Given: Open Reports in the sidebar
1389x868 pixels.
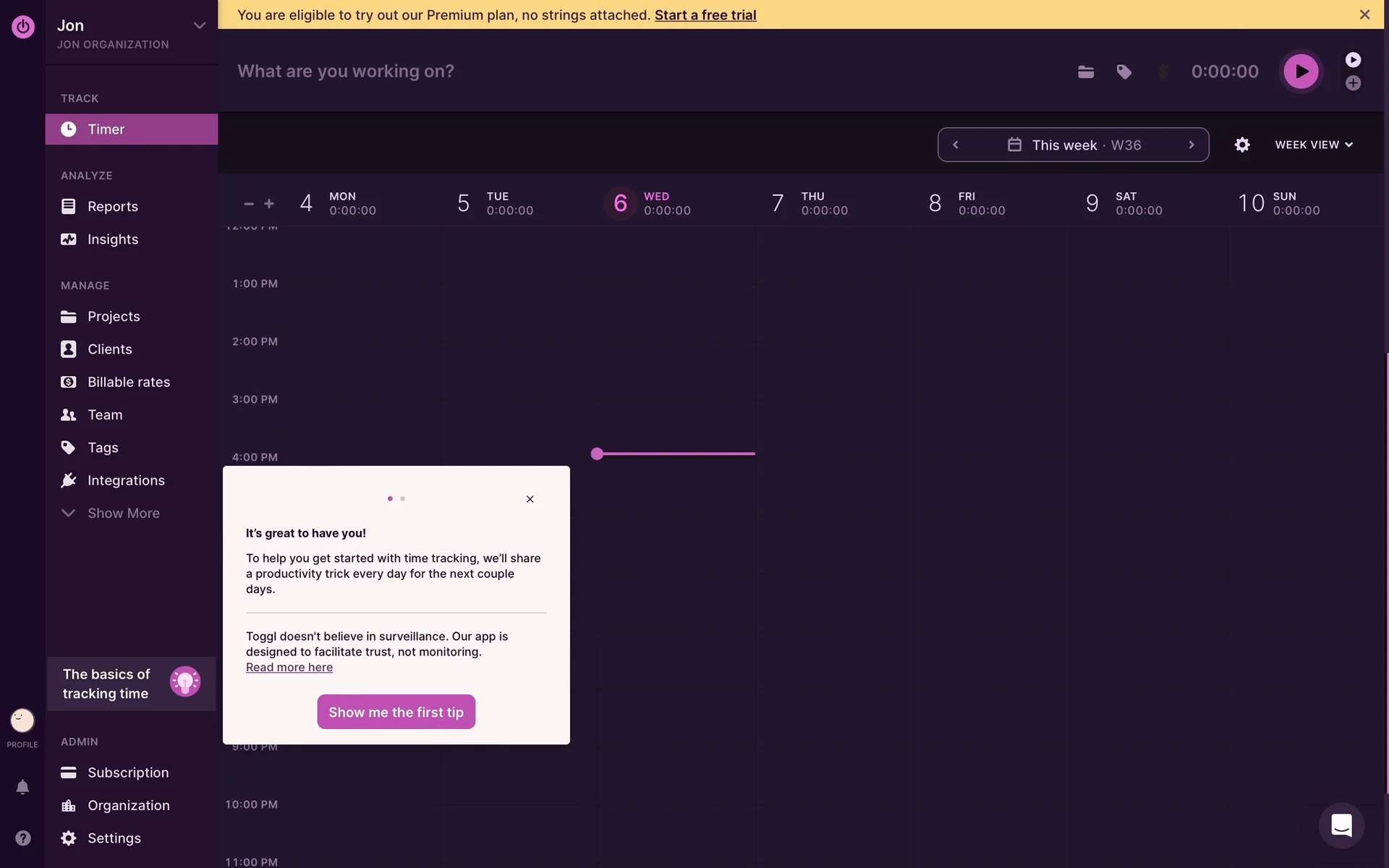Looking at the screenshot, I should (112, 206).
